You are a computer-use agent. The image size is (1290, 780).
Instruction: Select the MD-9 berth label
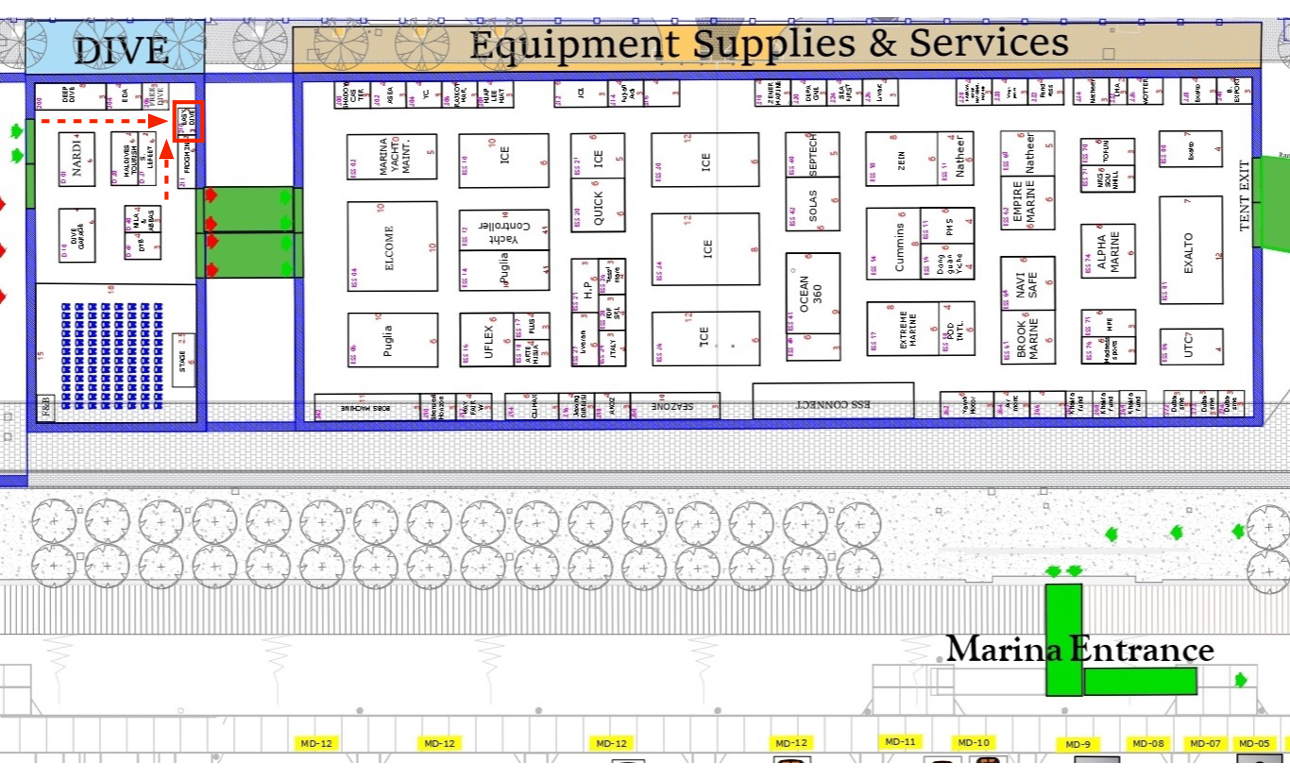coord(1078,744)
